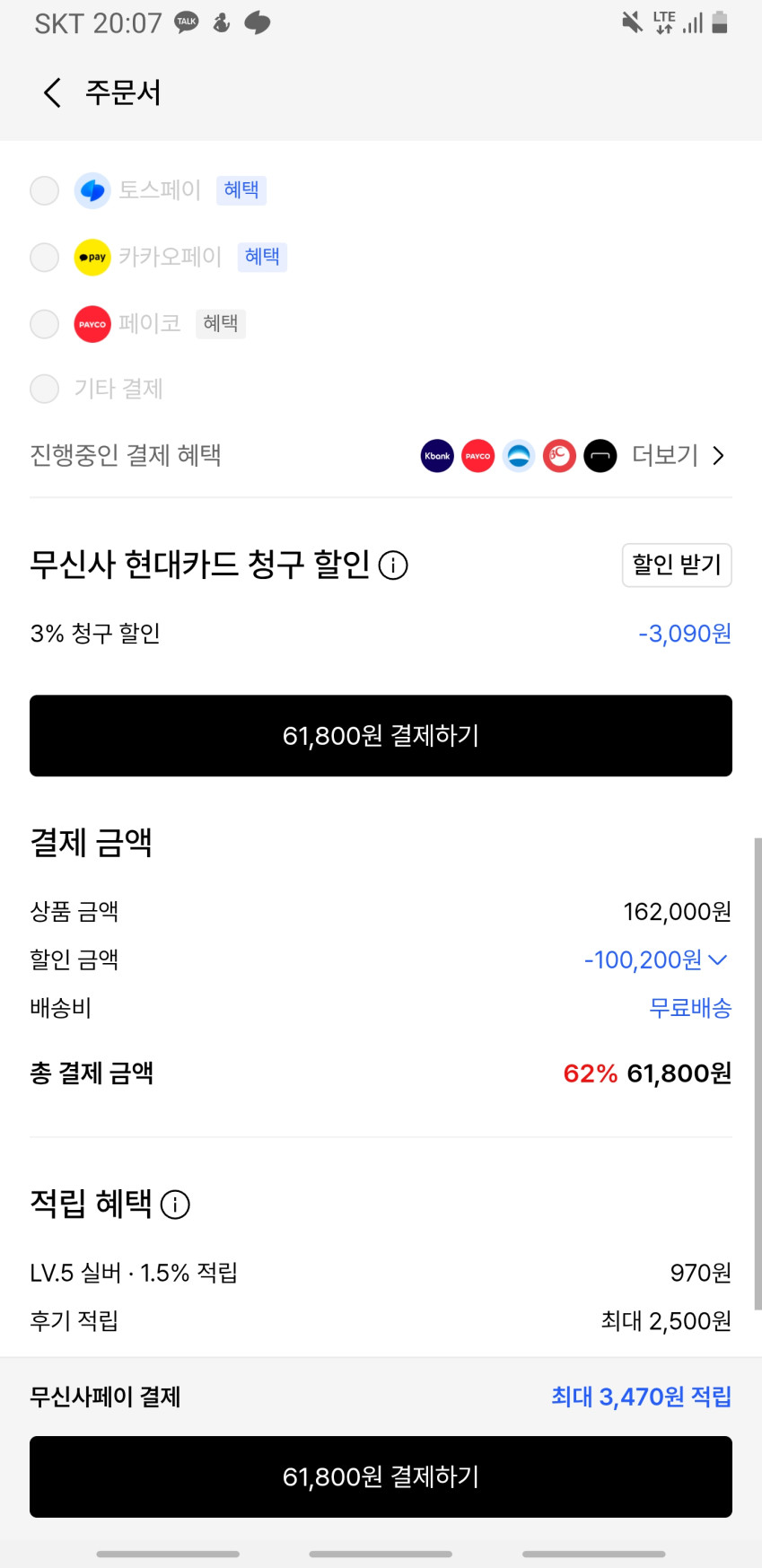
Task: Expand the 할인 금액 breakdown chevron
Action: pyautogui.click(x=718, y=959)
